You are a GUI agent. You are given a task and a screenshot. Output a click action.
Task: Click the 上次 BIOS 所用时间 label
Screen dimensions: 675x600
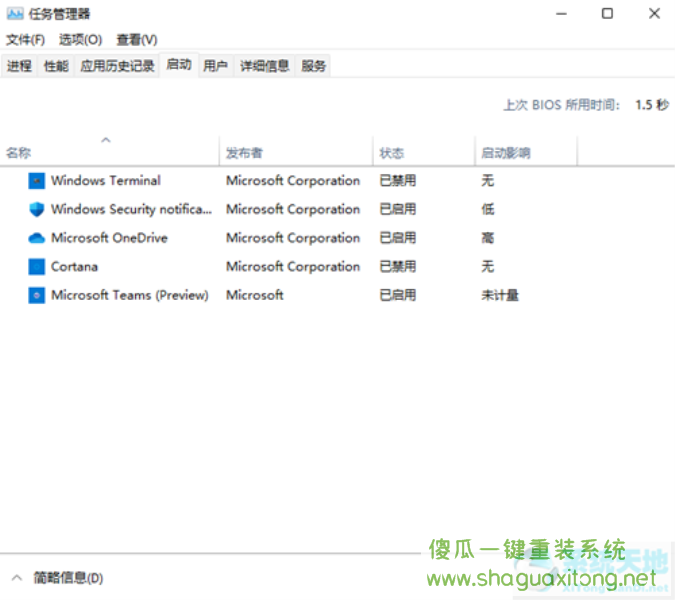click(562, 105)
